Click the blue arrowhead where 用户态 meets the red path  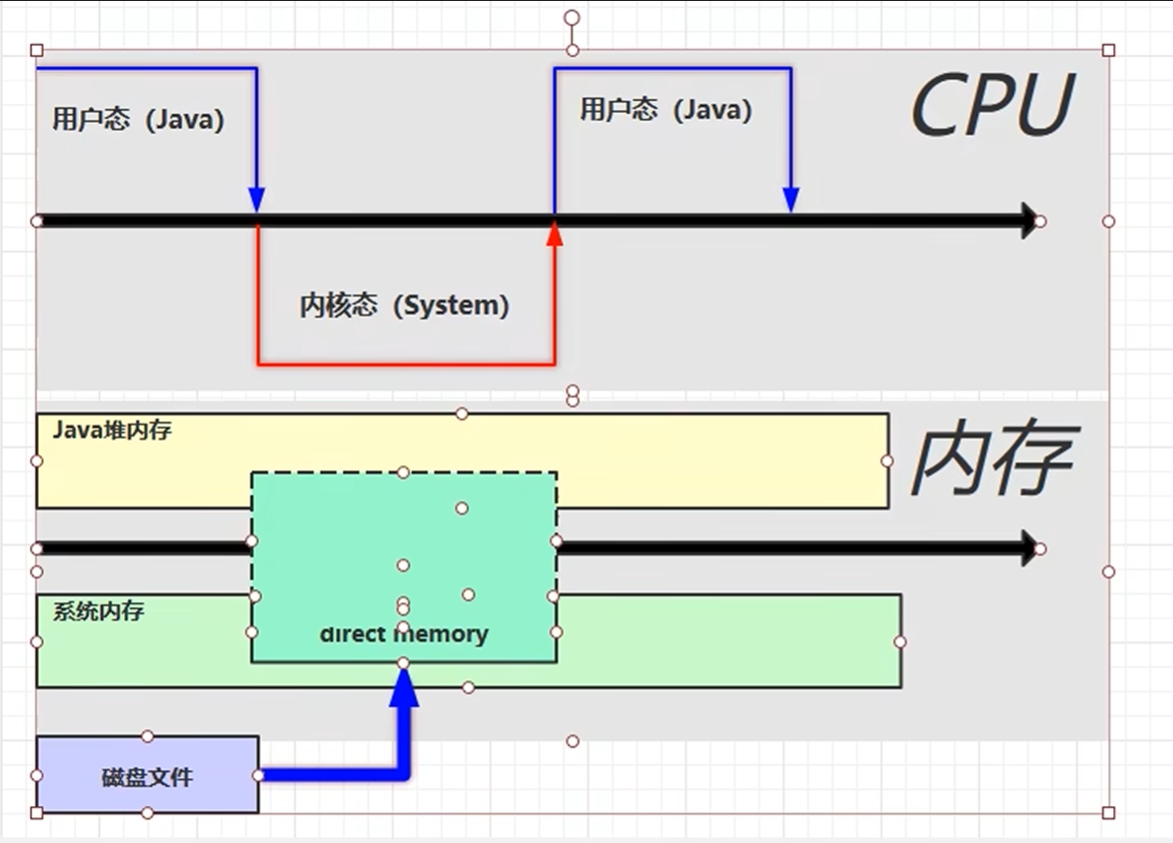[257, 200]
